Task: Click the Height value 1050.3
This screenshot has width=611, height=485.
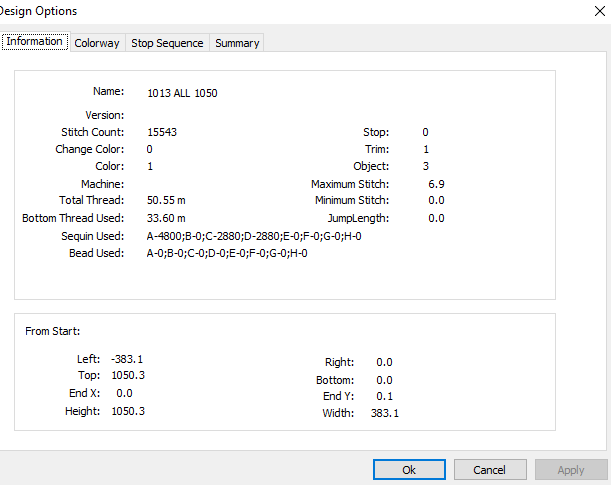Action: (x=128, y=411)
